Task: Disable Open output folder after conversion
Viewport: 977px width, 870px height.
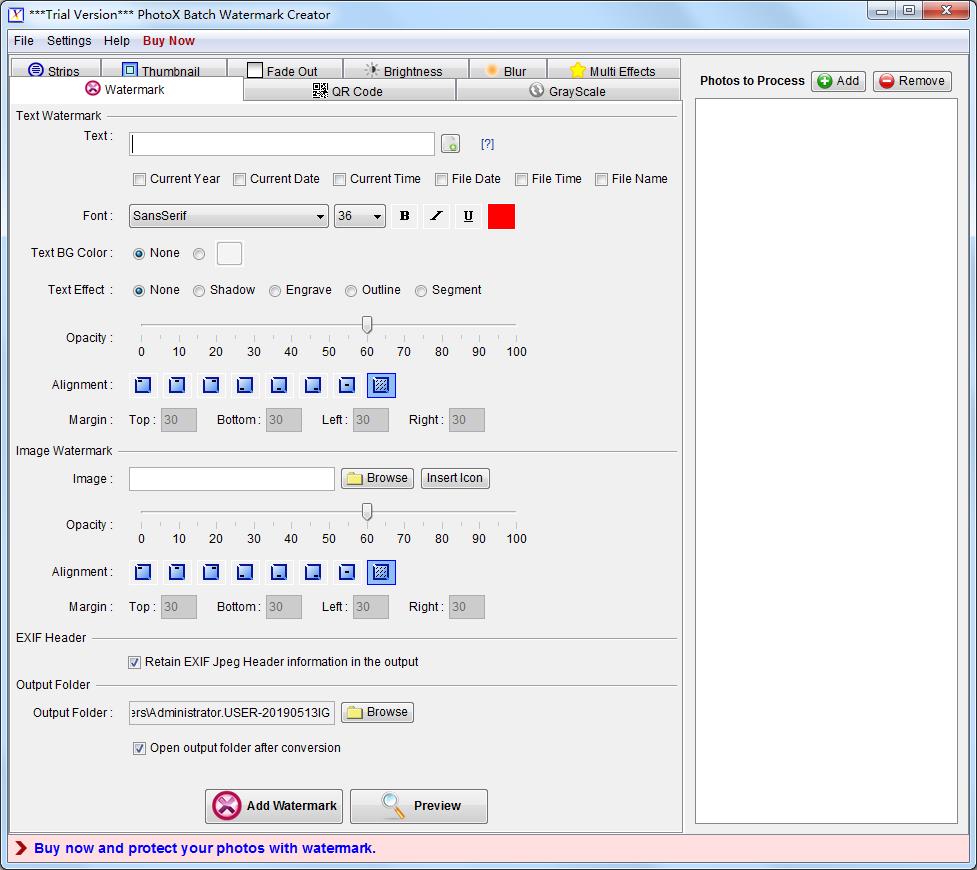Action: pos(140,748)
